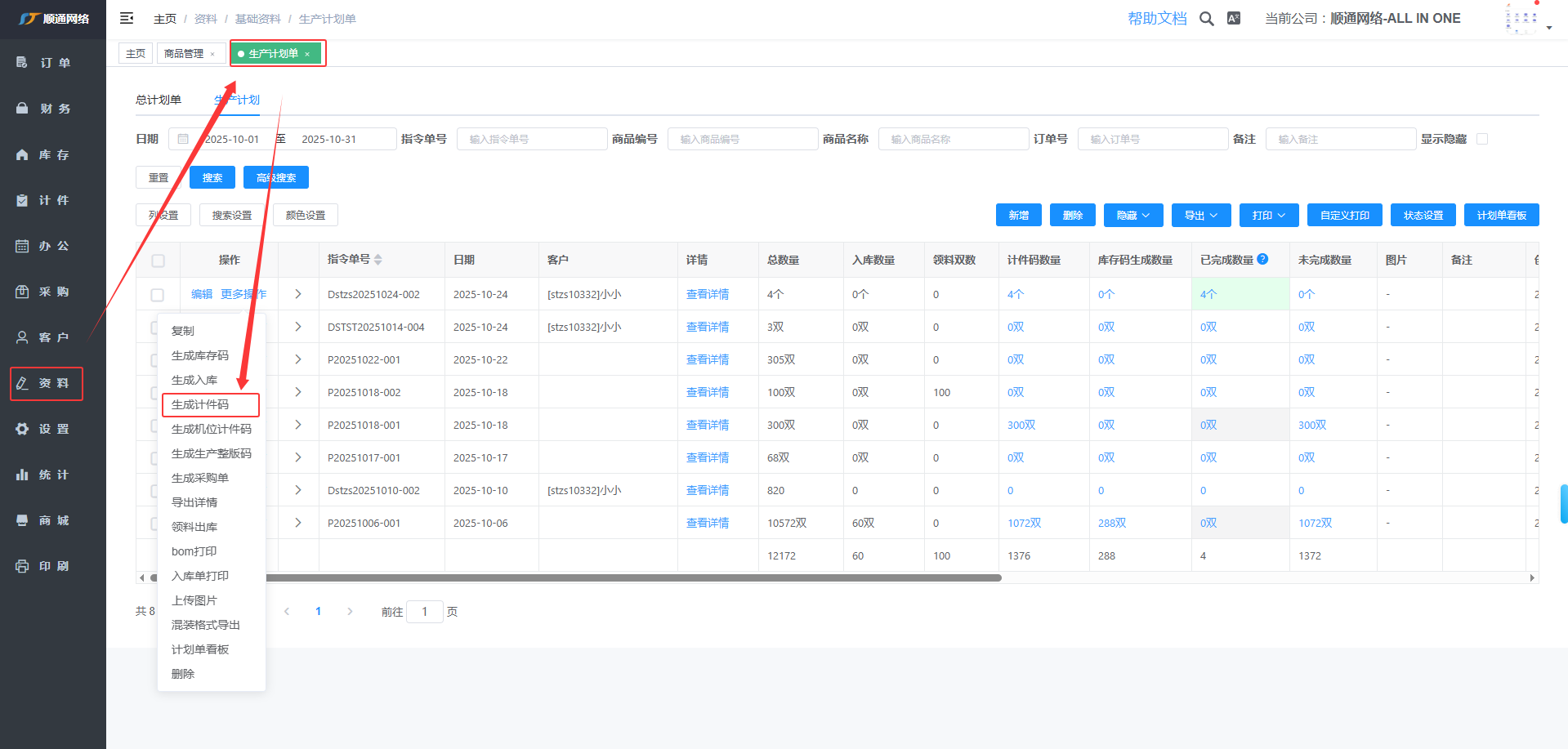This screenshot has width=1568, height=749.
Task: Select 生成计件码 from the context menu
Action: tap(200, 404)
